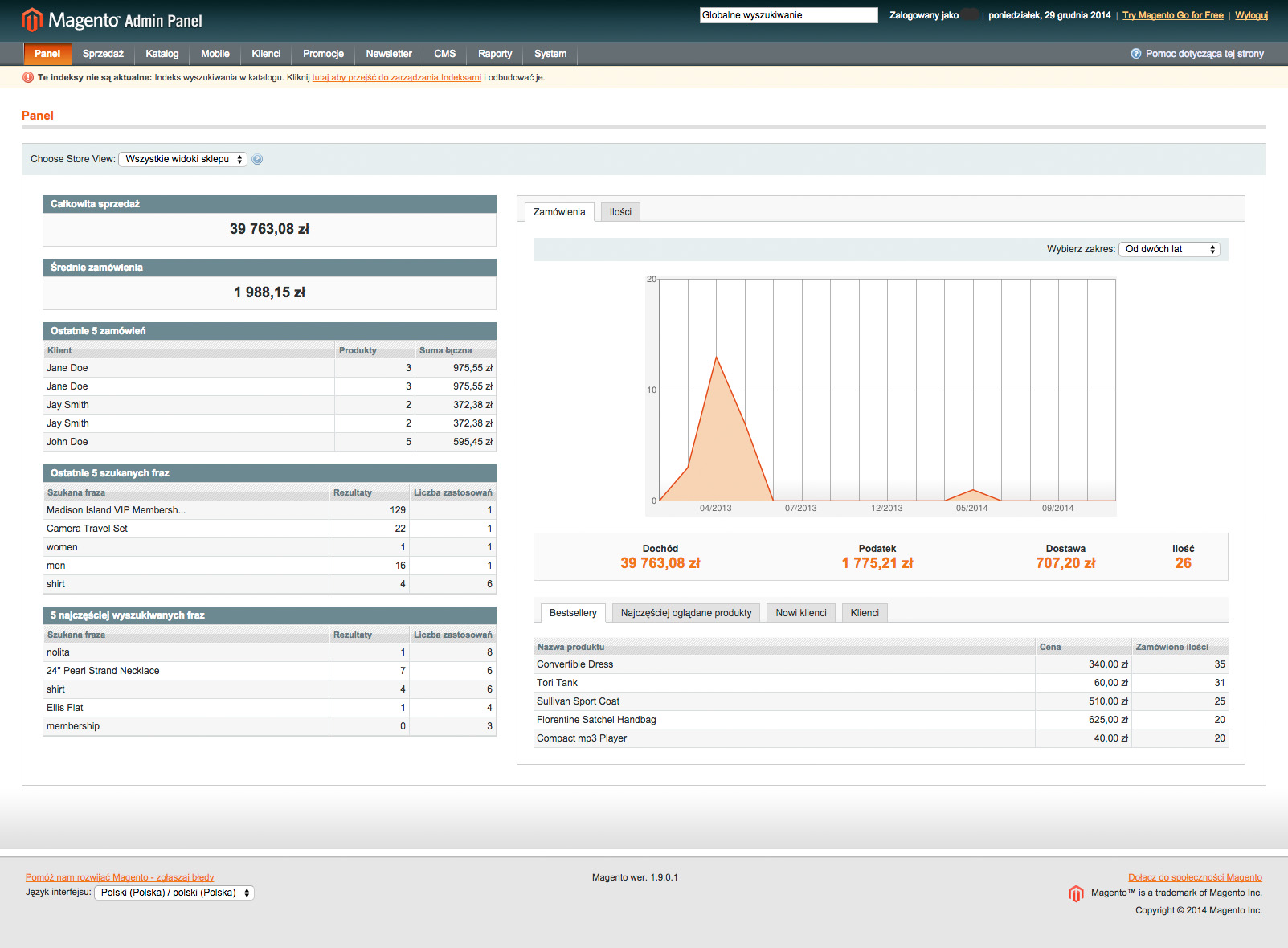Screen dimensions: 1288x948
Task: Click the Try Magento Go for Free link
Action: [x=1173, y=15]
